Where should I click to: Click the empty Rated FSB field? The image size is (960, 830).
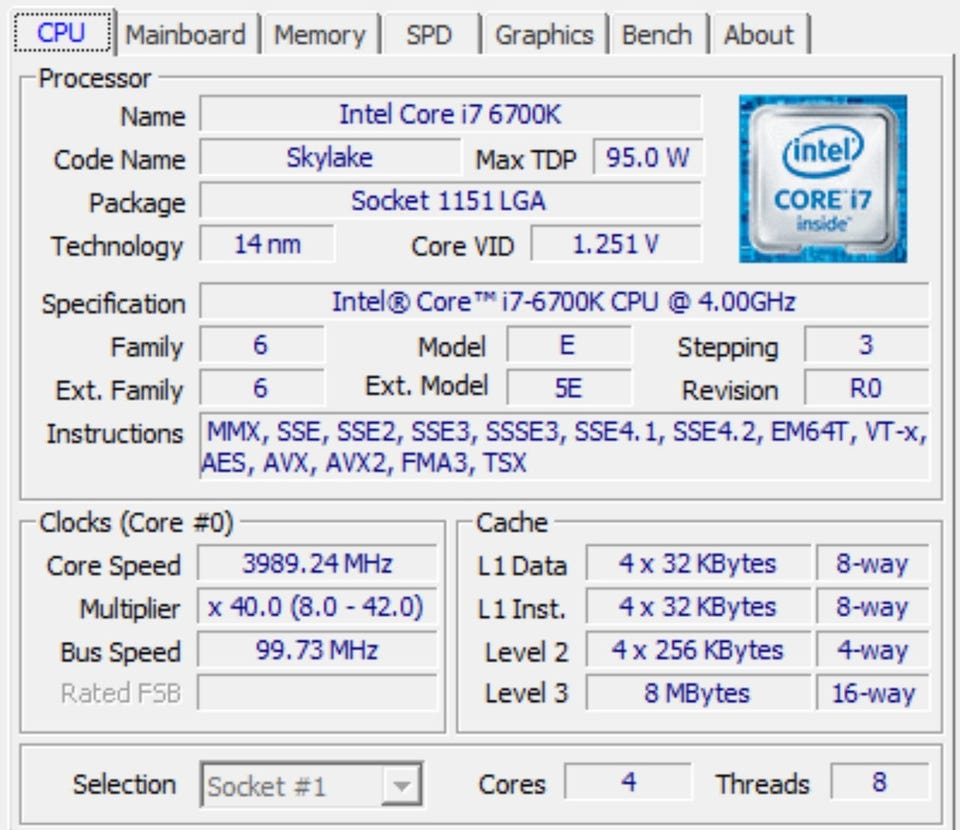317,692
